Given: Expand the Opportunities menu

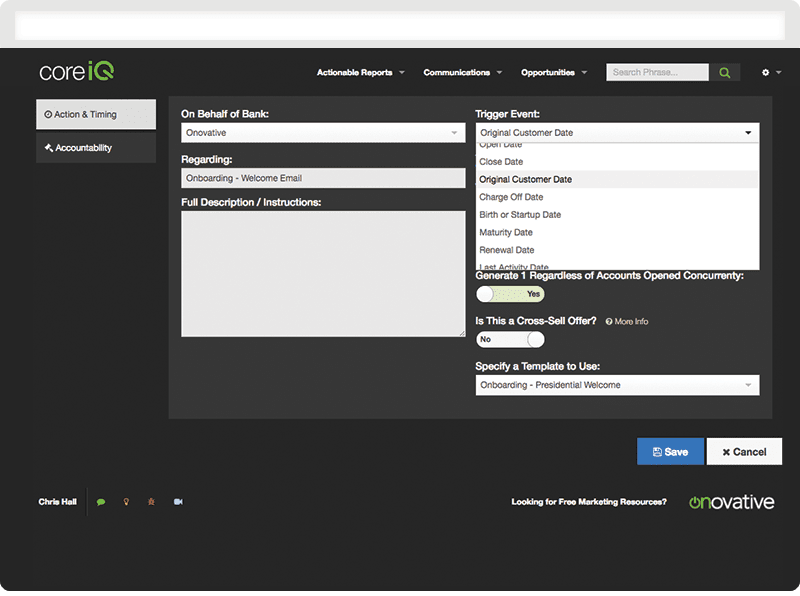Looking at the screenshot, I should [554, 72].
